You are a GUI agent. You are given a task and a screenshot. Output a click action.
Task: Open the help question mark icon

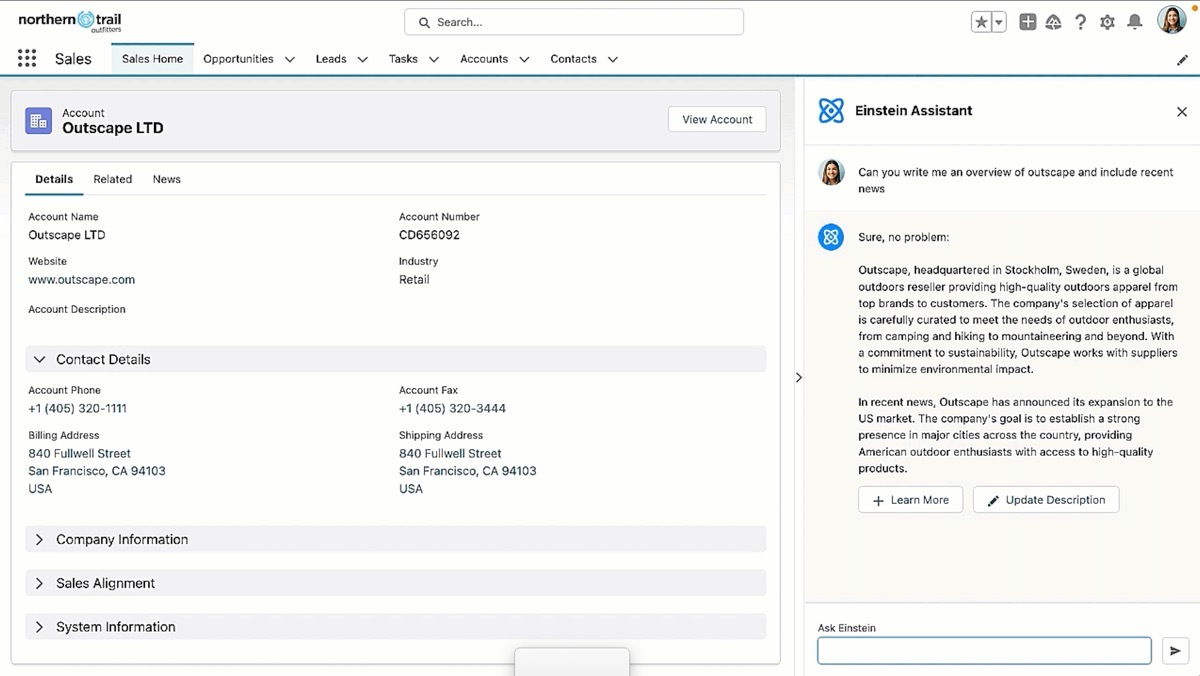click(1080, 22)
